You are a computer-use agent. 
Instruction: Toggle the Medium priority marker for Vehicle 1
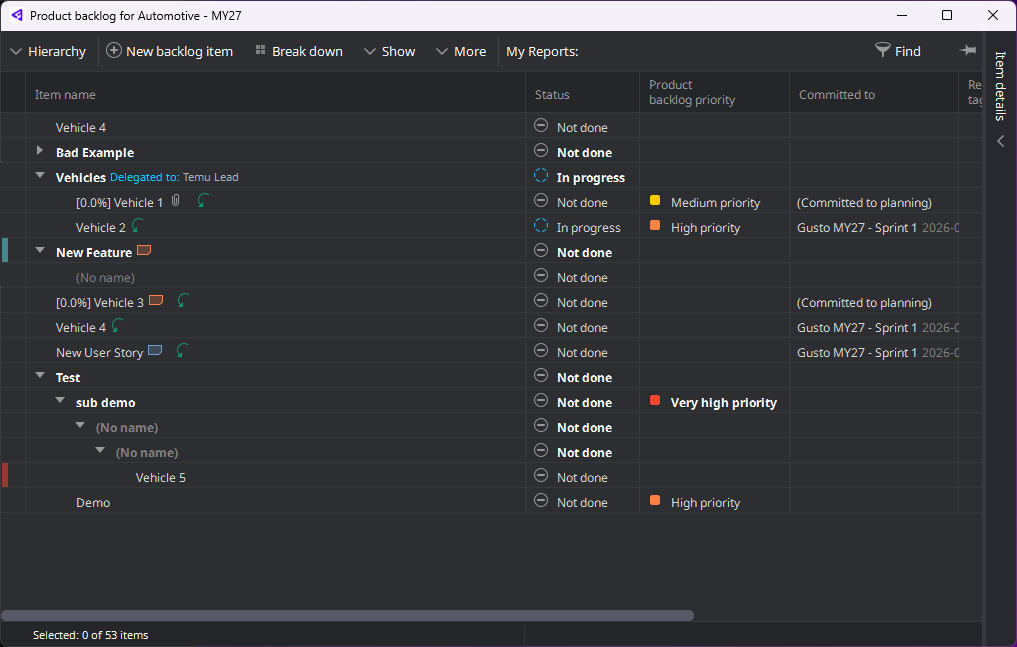click(657, 202)
